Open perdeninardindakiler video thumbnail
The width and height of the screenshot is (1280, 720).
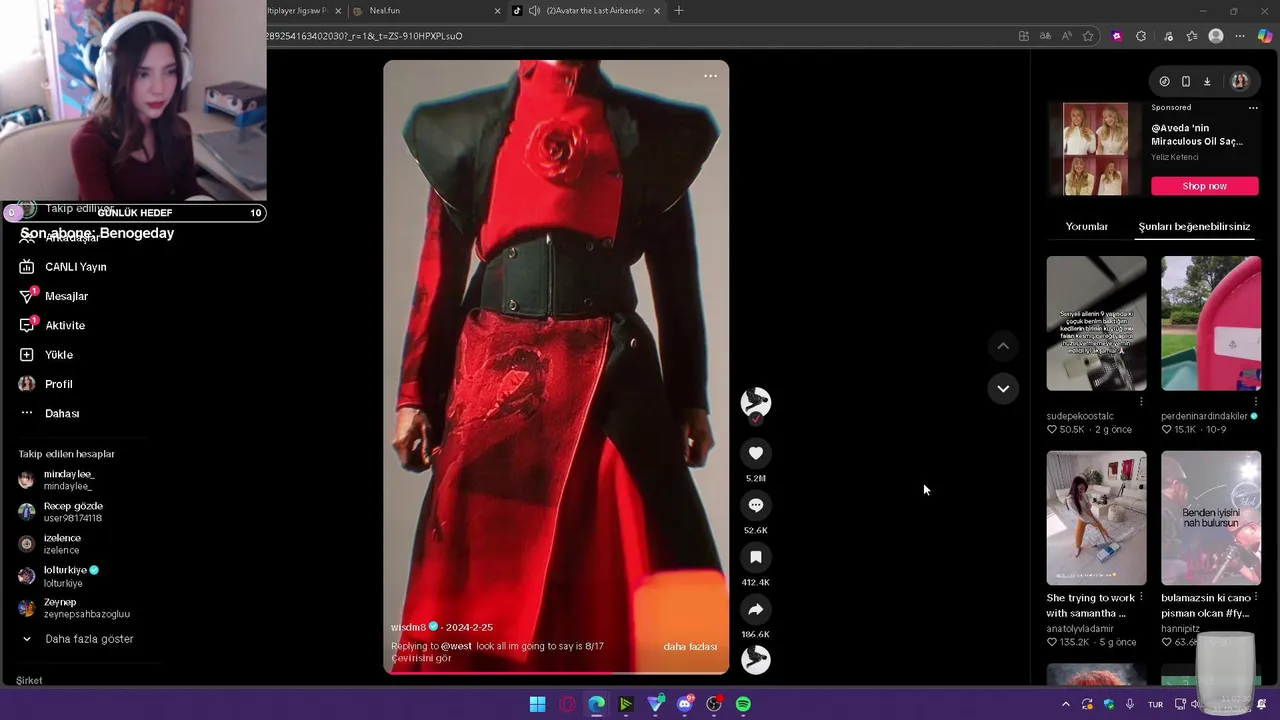(1211, 323)
